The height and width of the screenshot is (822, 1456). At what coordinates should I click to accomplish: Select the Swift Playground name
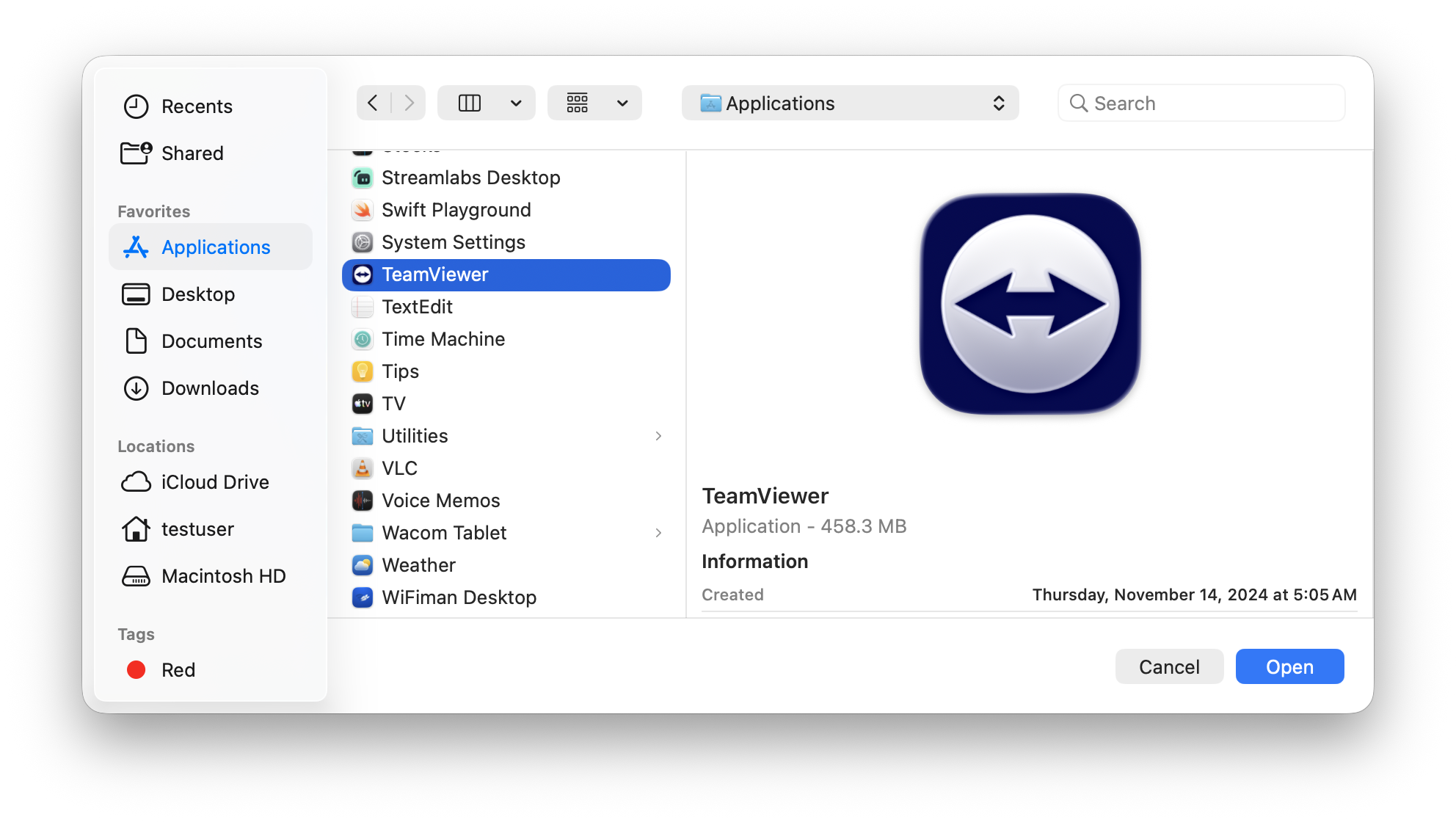(456, 210)
